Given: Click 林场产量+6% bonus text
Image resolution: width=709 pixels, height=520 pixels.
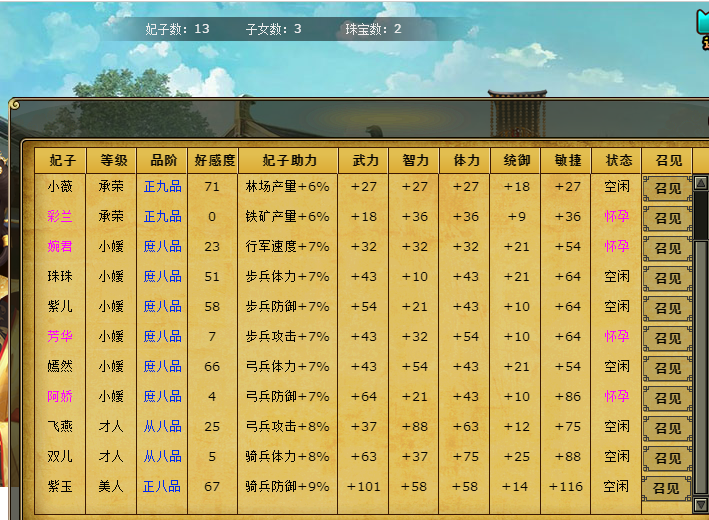Looking at the screenshot, I should (x=288, y=186).
